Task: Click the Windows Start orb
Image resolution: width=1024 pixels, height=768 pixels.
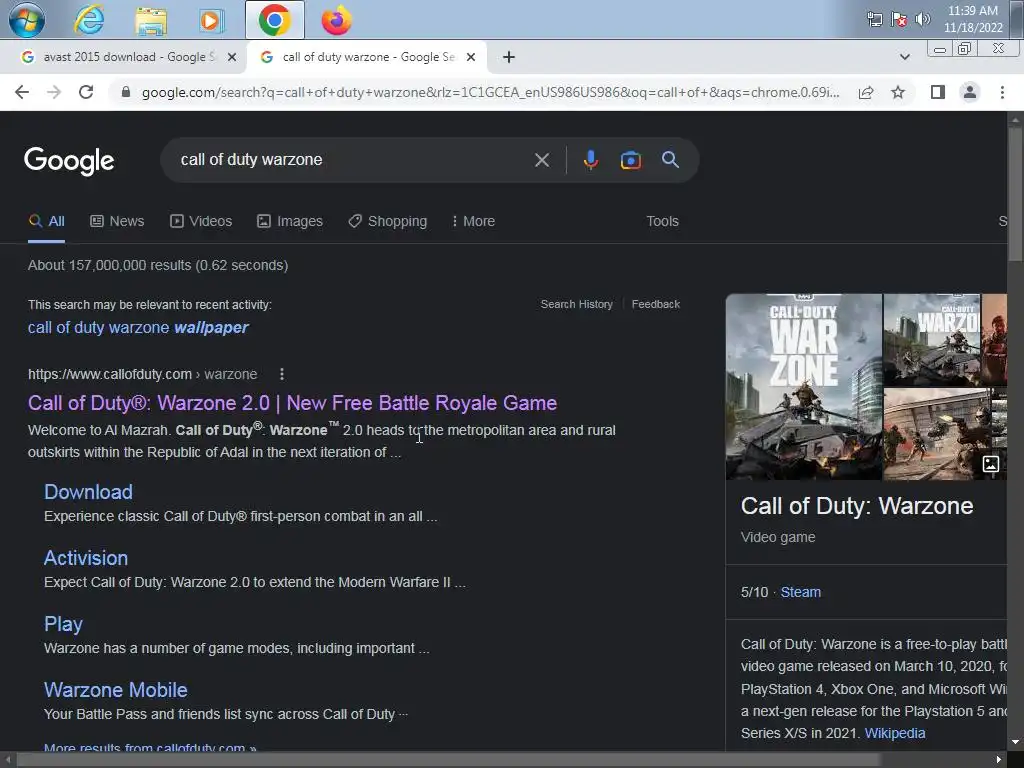Action: tap(27, 20)
